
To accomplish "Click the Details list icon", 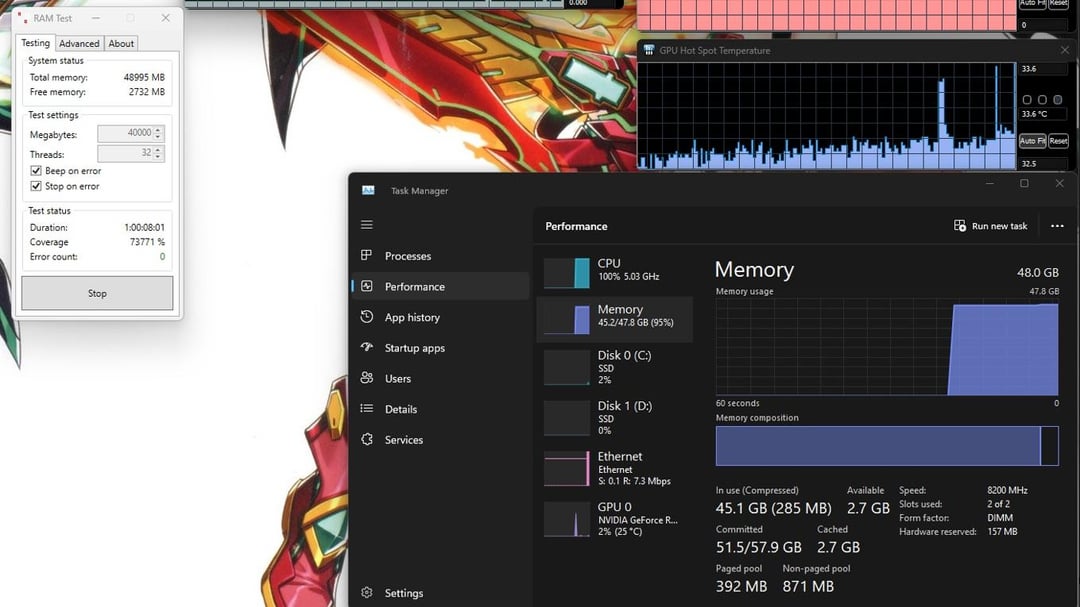I will (366, 409).
